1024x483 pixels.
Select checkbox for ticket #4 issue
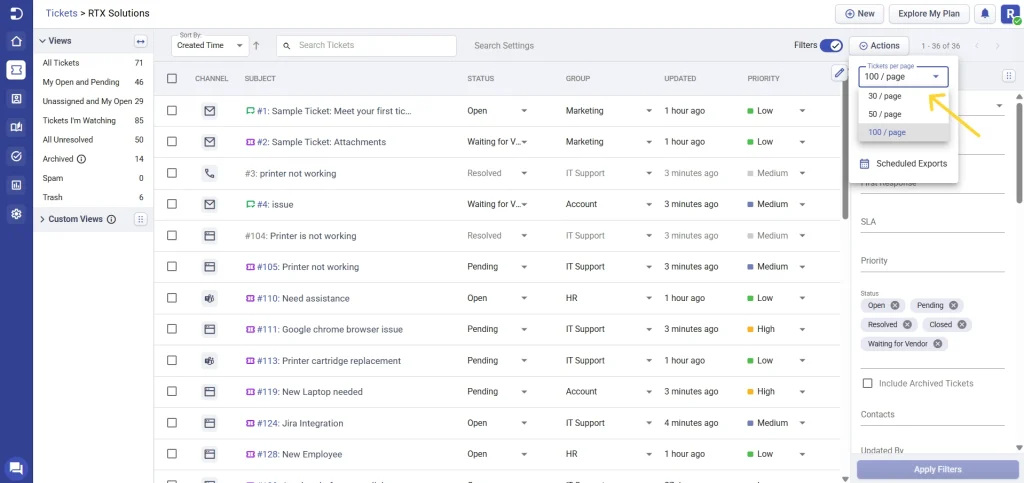[172, 204]
